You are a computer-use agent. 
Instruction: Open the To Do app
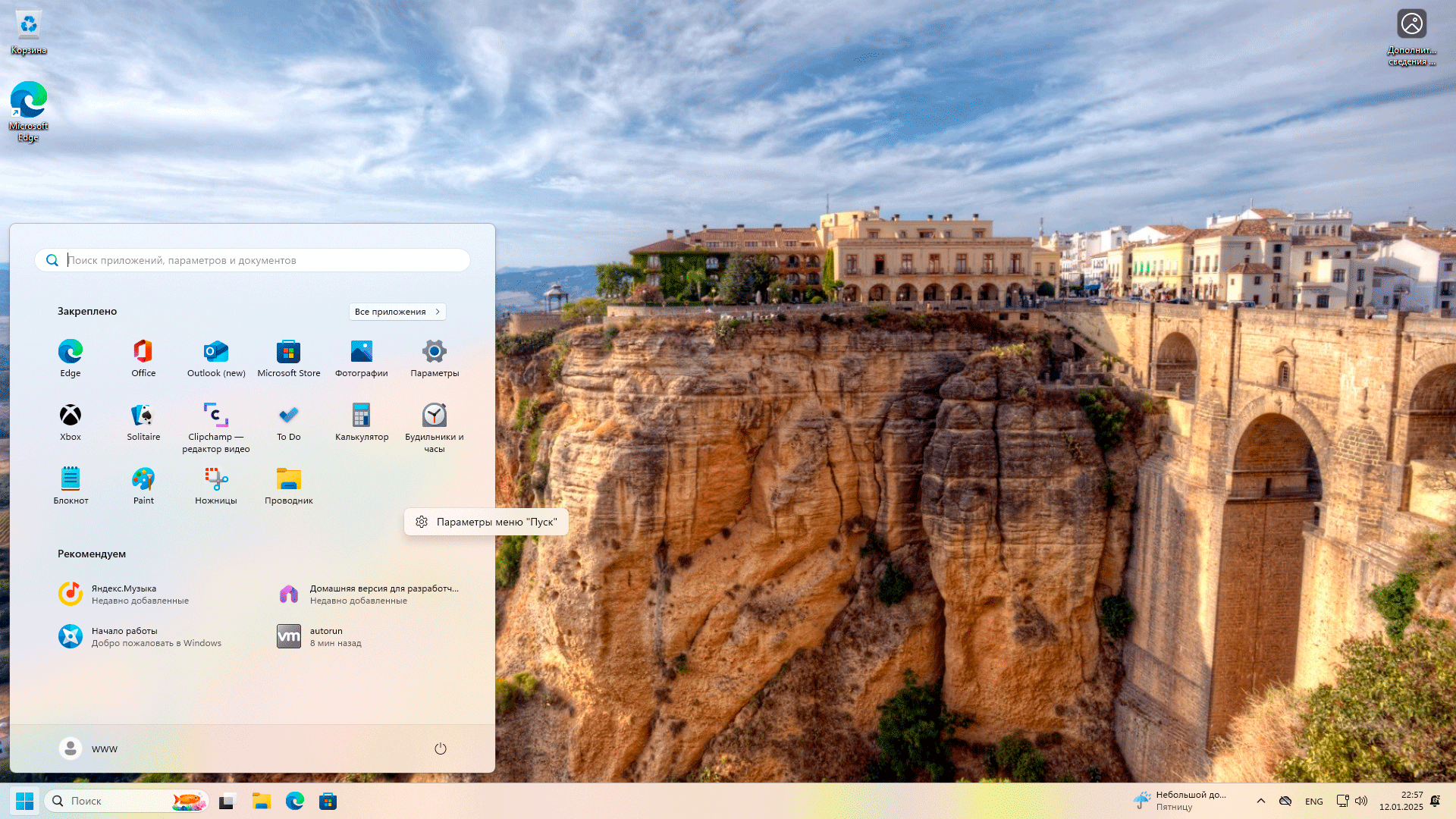point(288,422)
